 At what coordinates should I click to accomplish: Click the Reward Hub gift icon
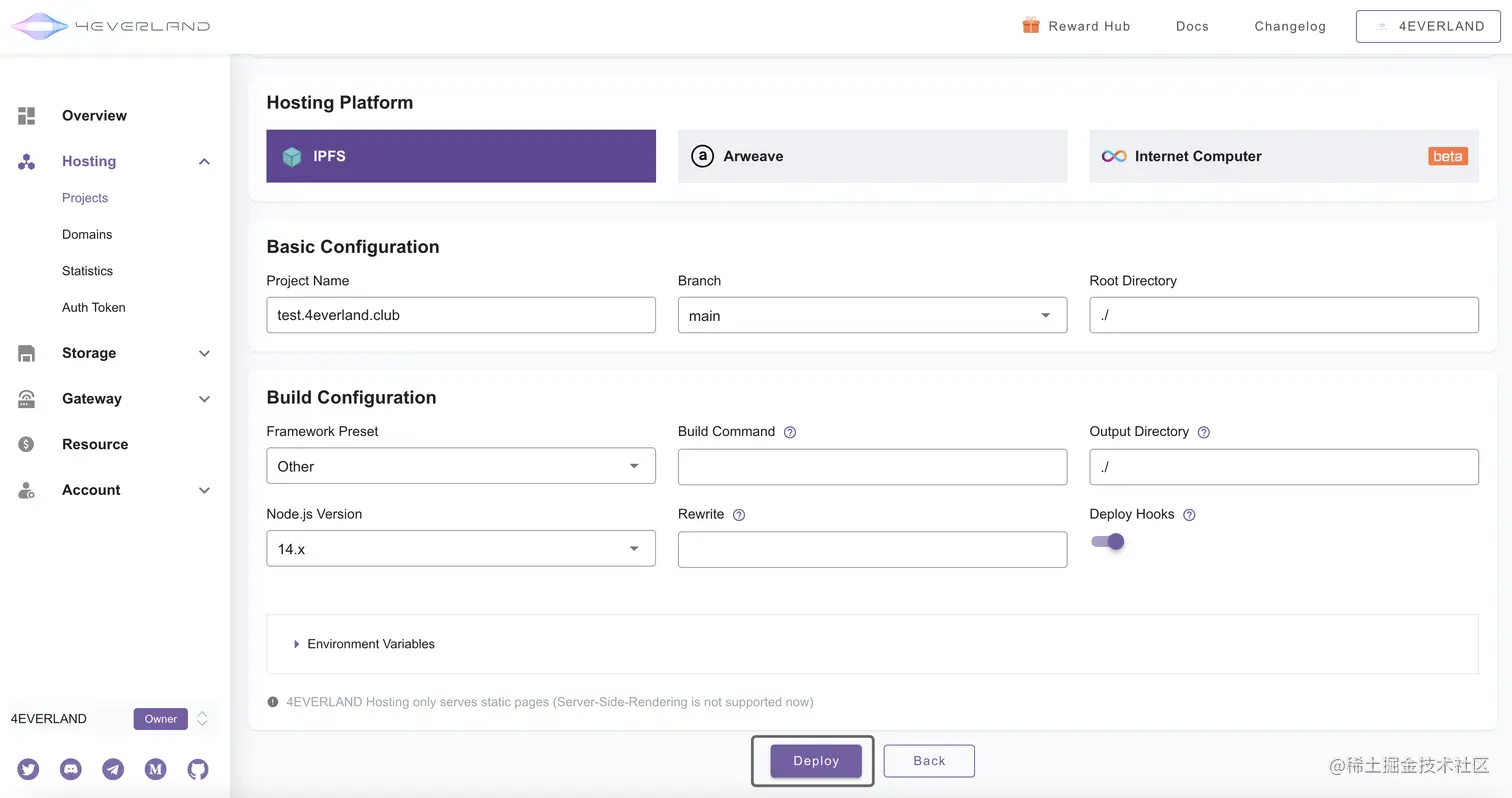click(x=1031, y=26)
